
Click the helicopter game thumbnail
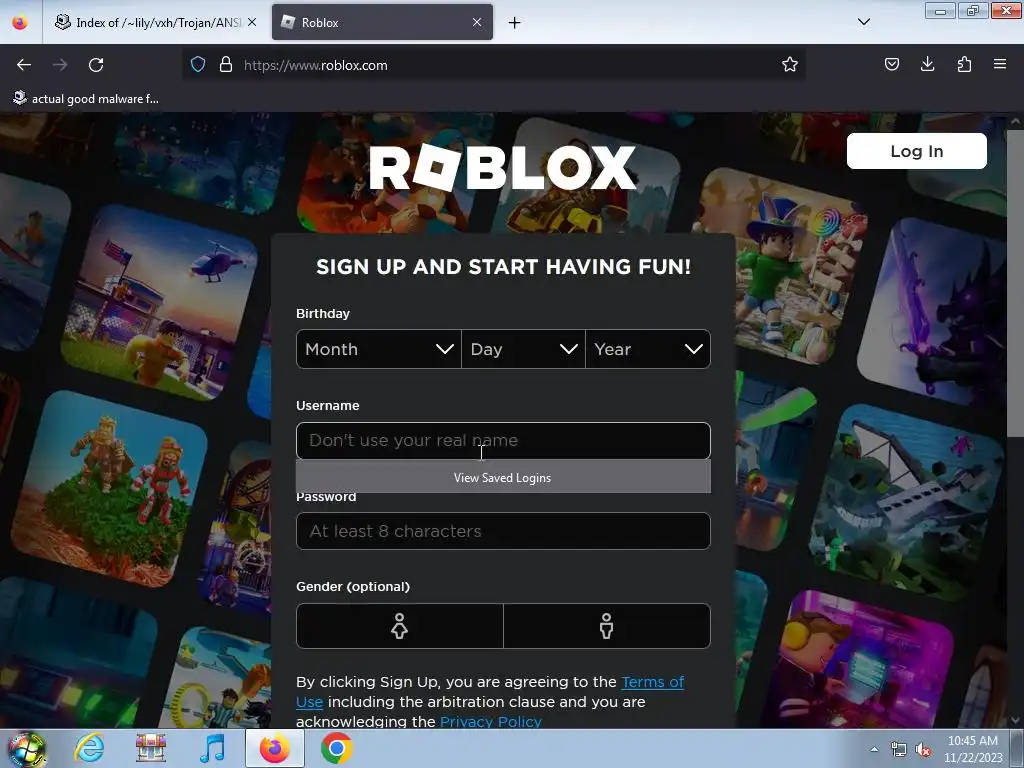160,302
